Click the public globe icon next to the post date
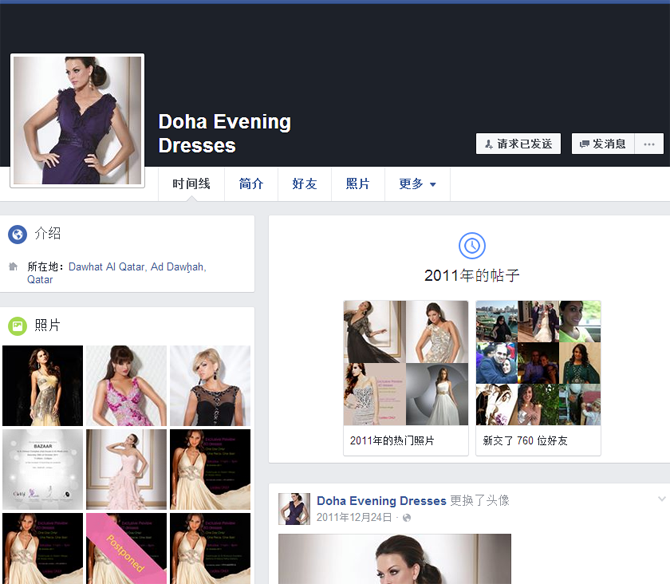This screenshot has height=584, width=670. [405, 517]
